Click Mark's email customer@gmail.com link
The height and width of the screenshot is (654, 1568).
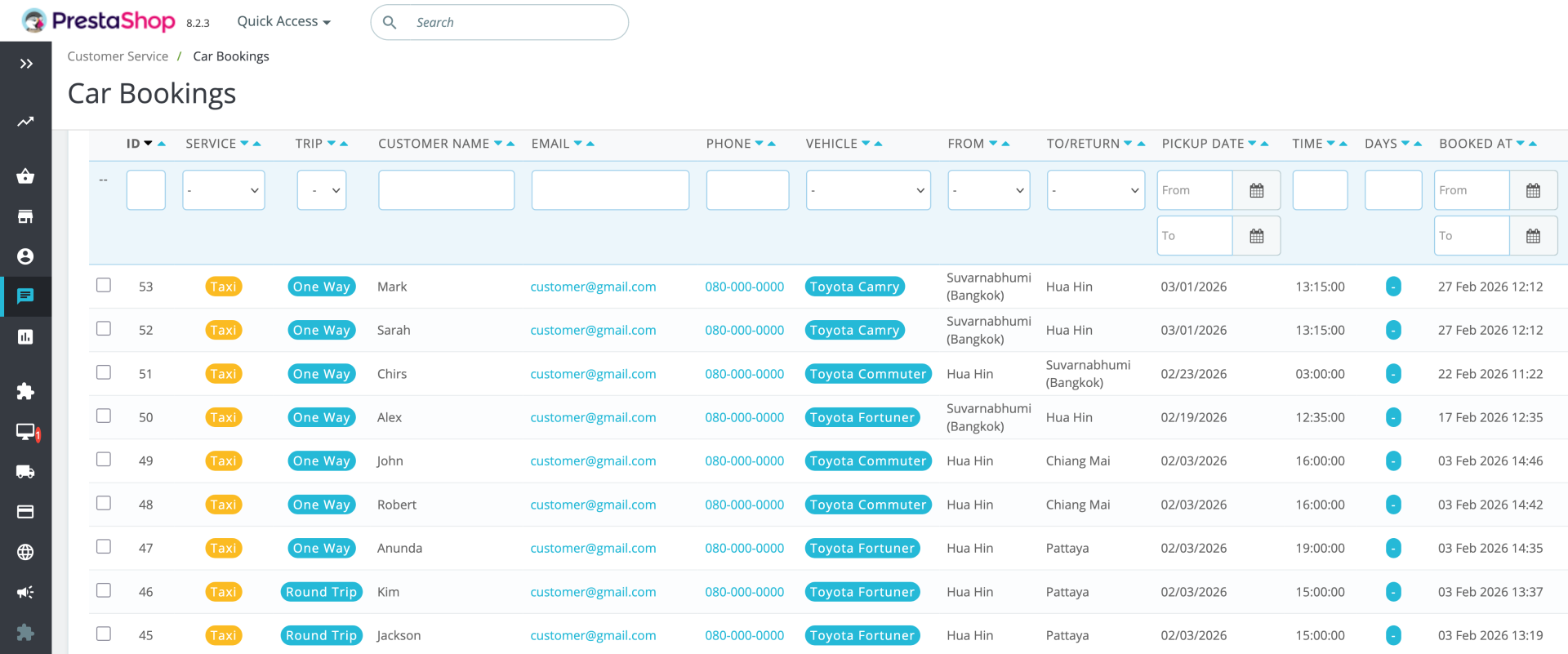pos(593,287)
